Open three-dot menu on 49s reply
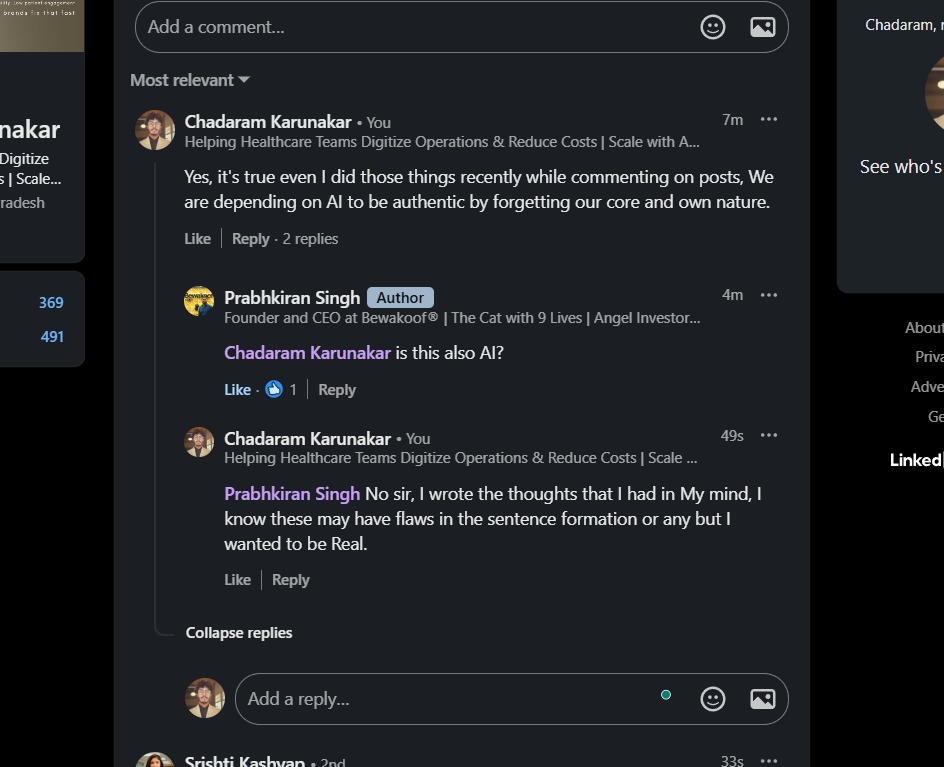 768,435
